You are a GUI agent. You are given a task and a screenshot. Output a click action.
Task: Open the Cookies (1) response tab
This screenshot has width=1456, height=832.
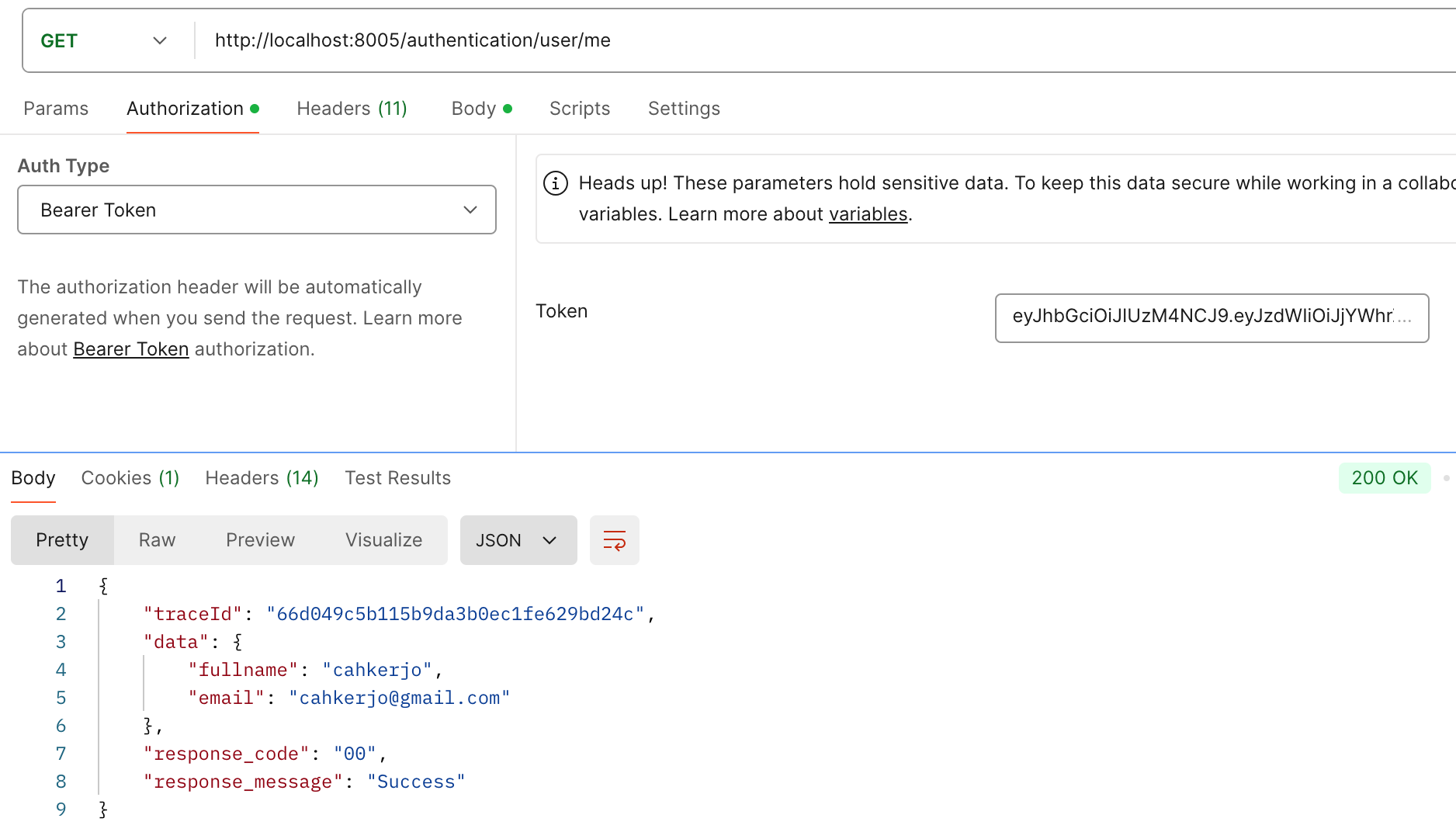pyautogui.click(x=130, y=478)
